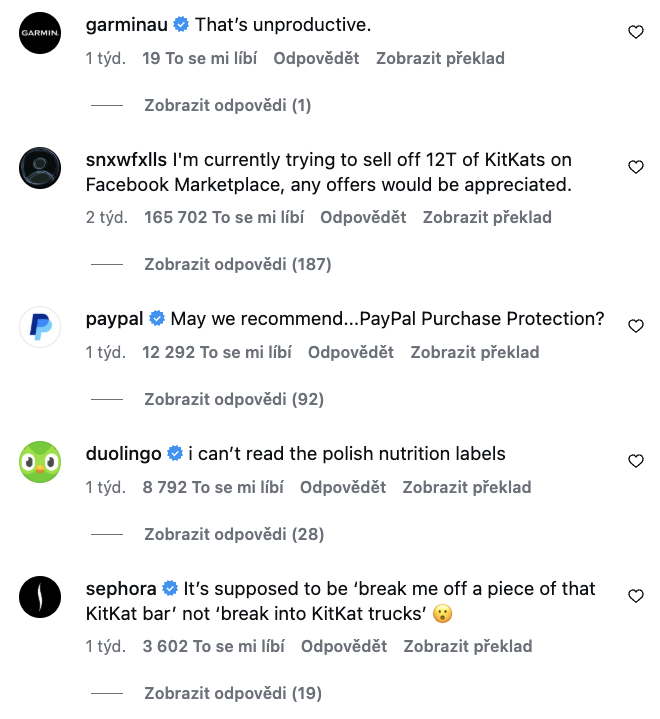The width and height of the screenshot is (660, 719).
Task: Reply to garminau via Odpovědět
Action: tap(316, 58)
